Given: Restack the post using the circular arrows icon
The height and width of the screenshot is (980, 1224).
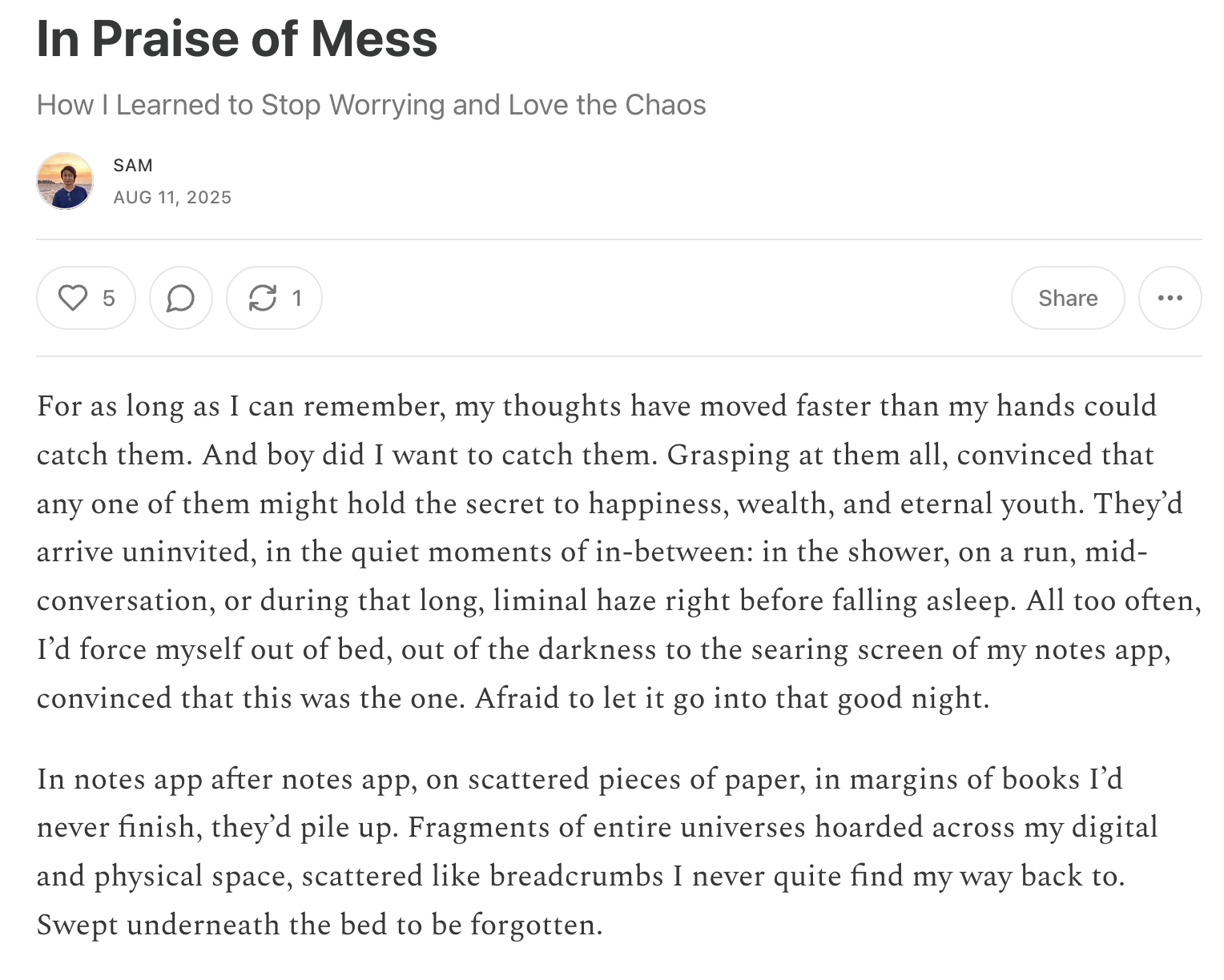Looking at the screenshot, I should coord(263,298).
